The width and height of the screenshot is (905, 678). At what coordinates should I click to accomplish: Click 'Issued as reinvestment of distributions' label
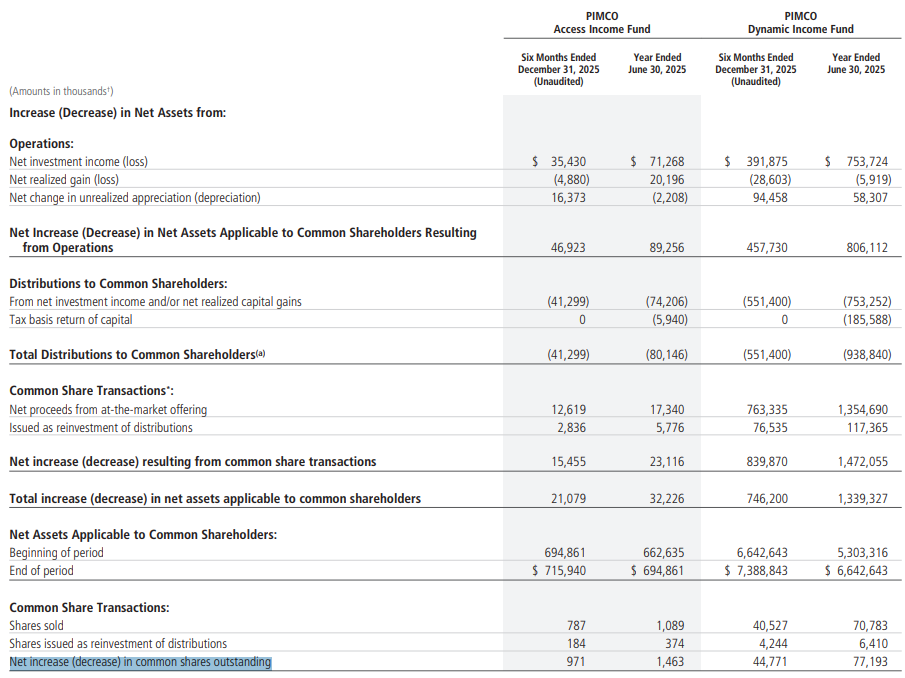pos(101,428)
